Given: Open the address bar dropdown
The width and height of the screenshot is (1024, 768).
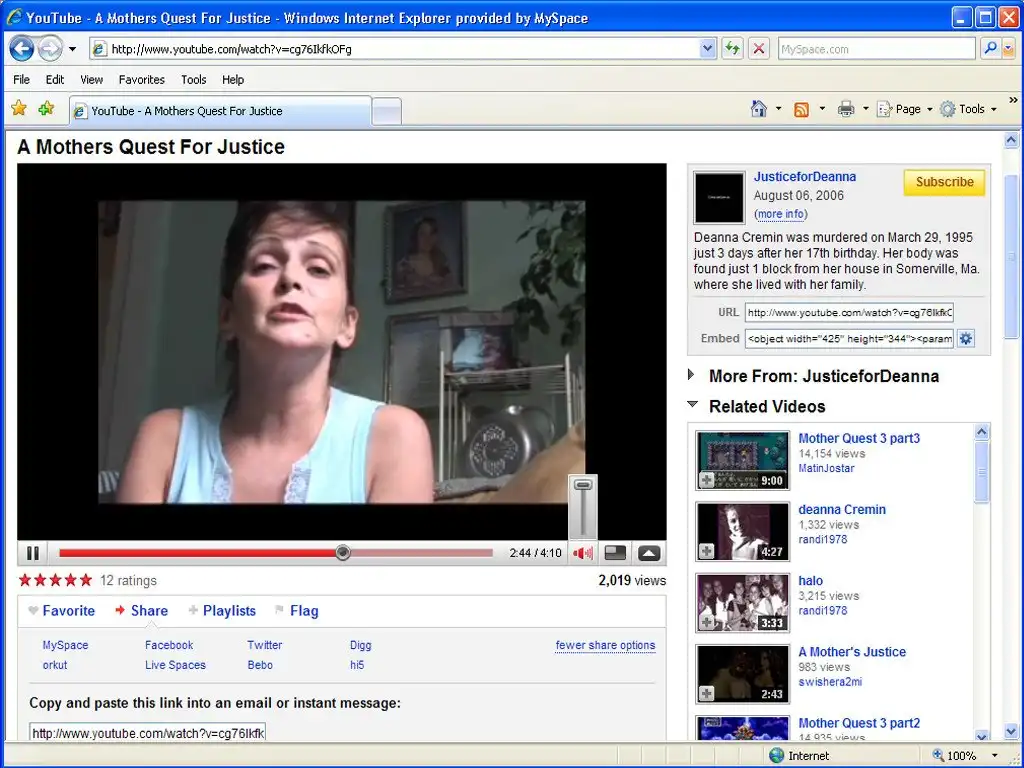Looking at the screenshot, I should click(x=708, y=48).
